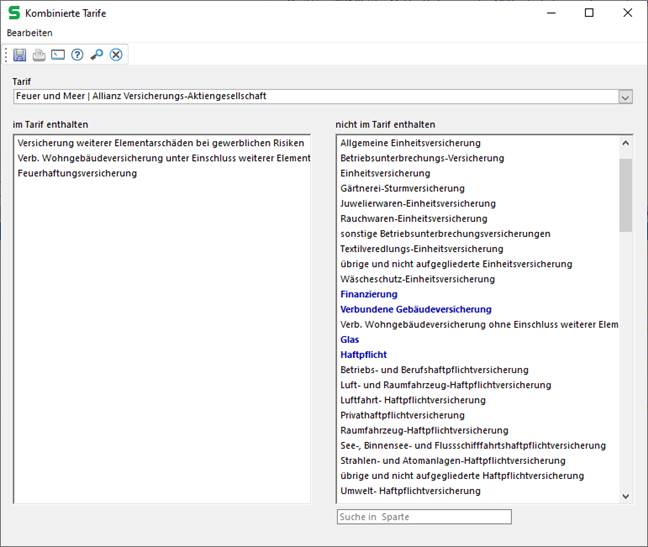Select Feuerhaftungsversicherung in the included list
Screen dimensions: 648x547
click(77, 173)
